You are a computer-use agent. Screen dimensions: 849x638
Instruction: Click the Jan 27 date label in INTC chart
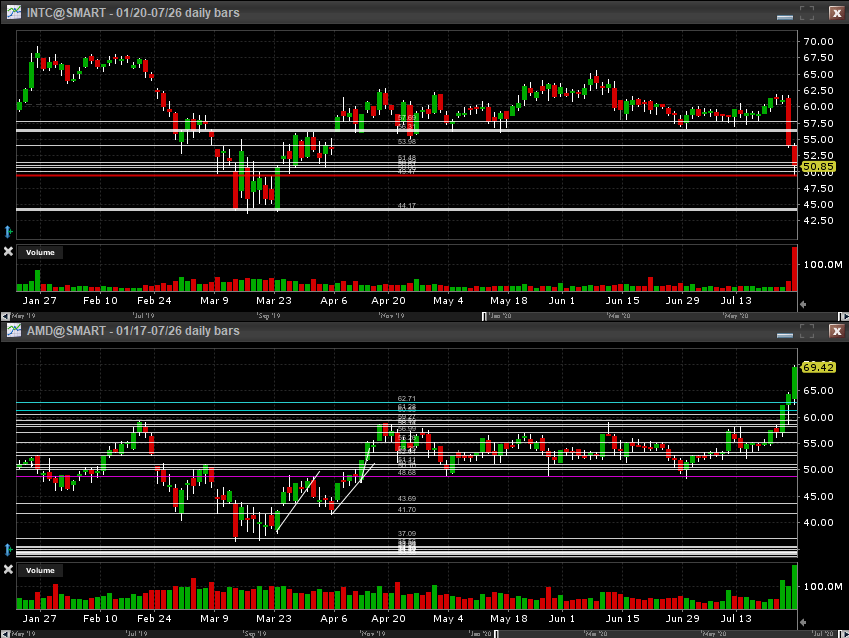(x=40, y=301)
